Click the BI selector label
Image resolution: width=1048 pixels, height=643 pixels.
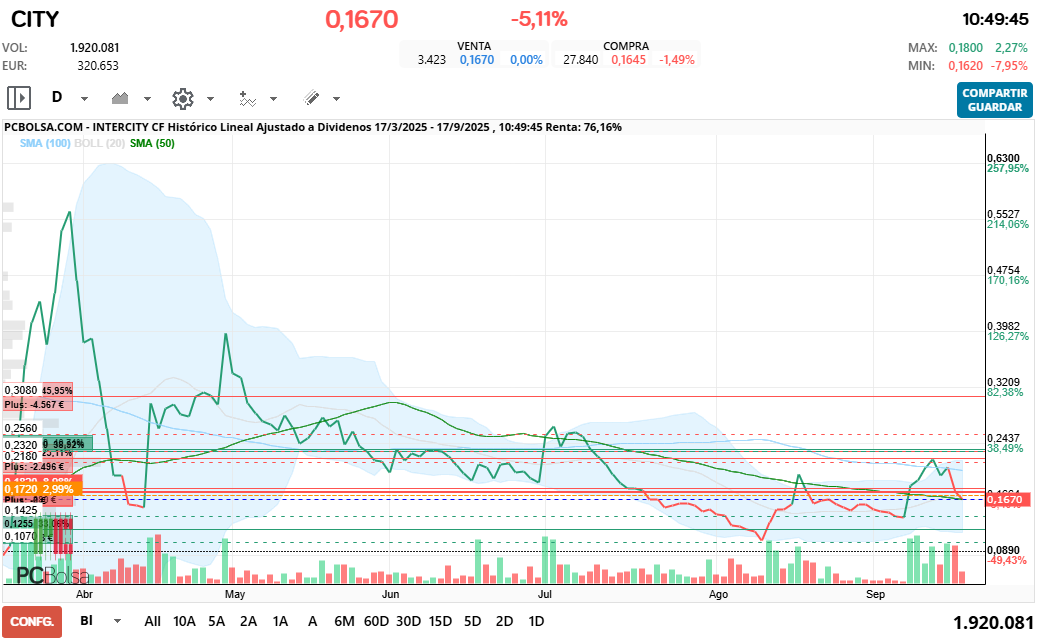(x=86, y=620)
